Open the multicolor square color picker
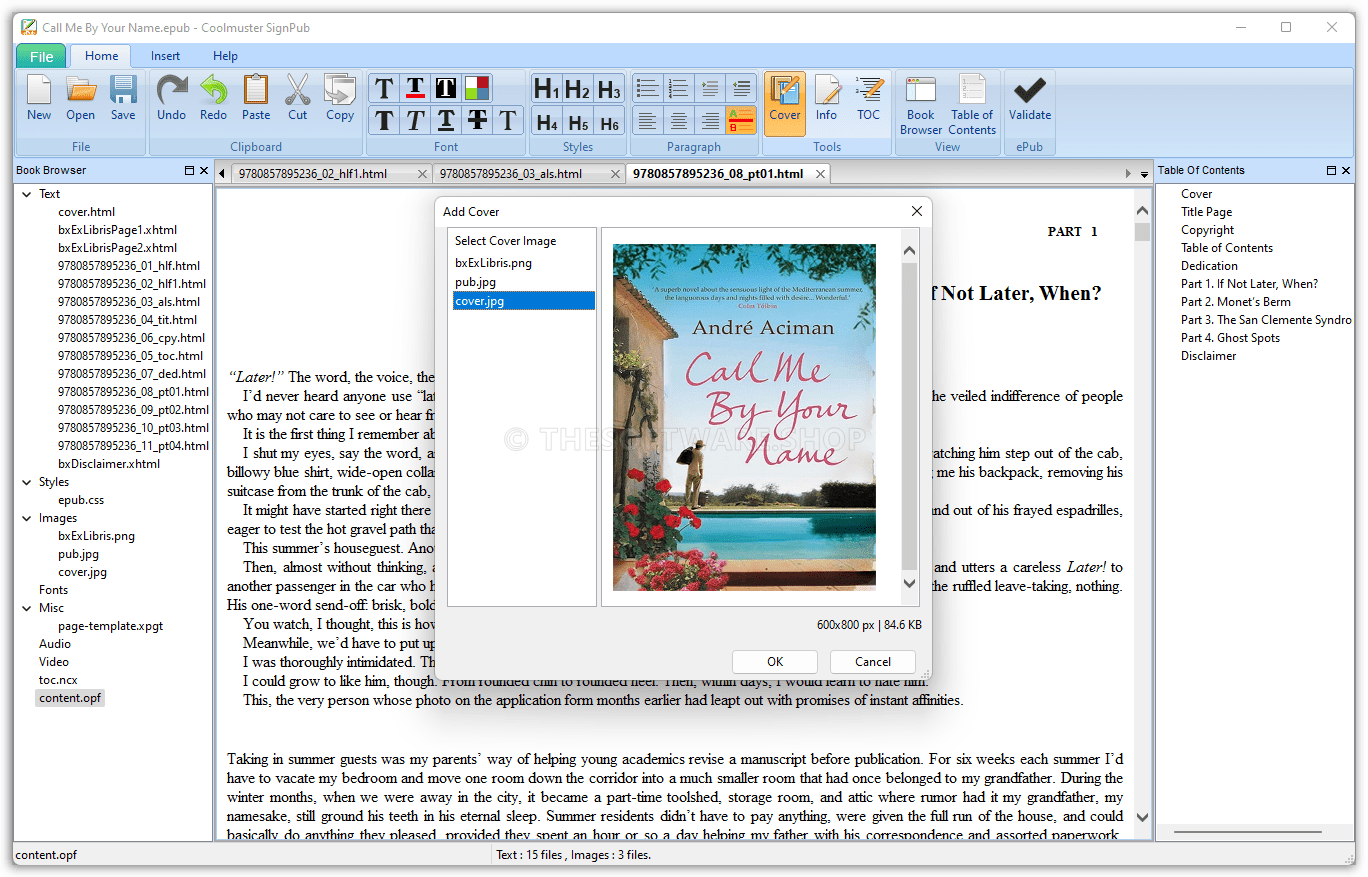Image resolution: width=1368 pixels, height=877 pixels. (477, 88)
